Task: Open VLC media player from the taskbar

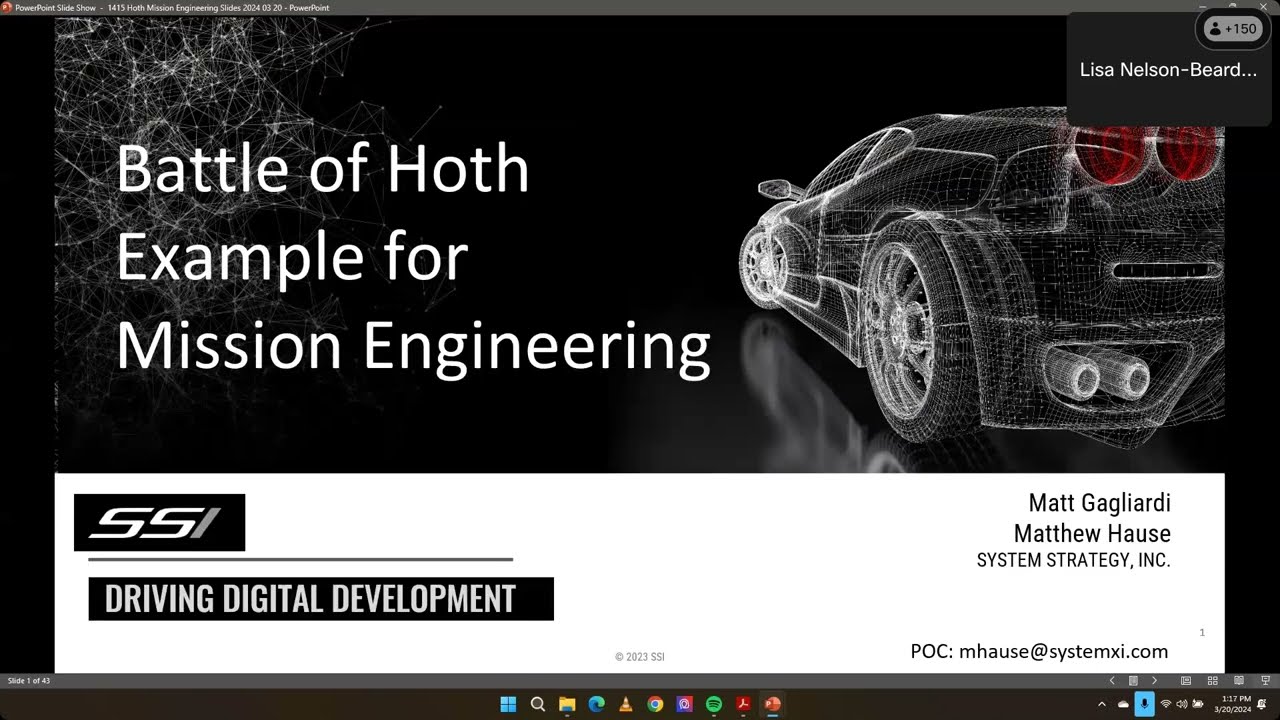Action: click(625, 704)
